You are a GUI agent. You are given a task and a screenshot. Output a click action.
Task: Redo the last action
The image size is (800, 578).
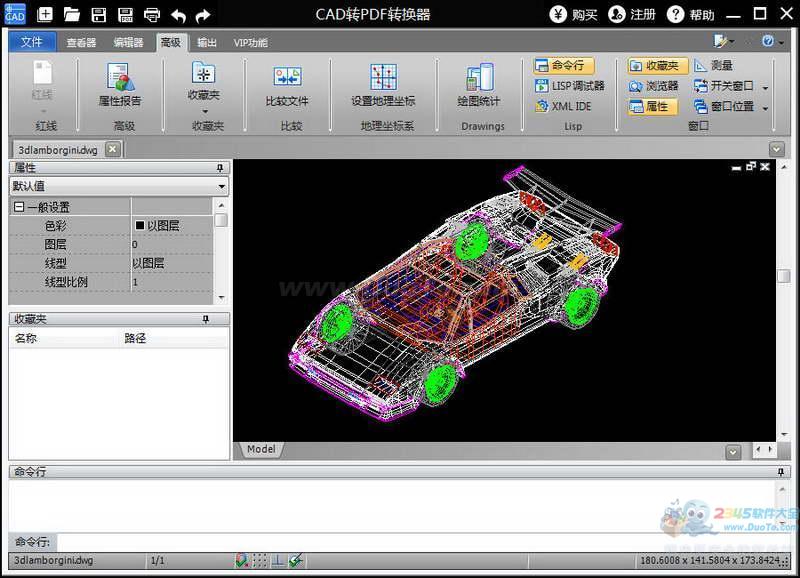pyautogui.click(x=203, y=15)
